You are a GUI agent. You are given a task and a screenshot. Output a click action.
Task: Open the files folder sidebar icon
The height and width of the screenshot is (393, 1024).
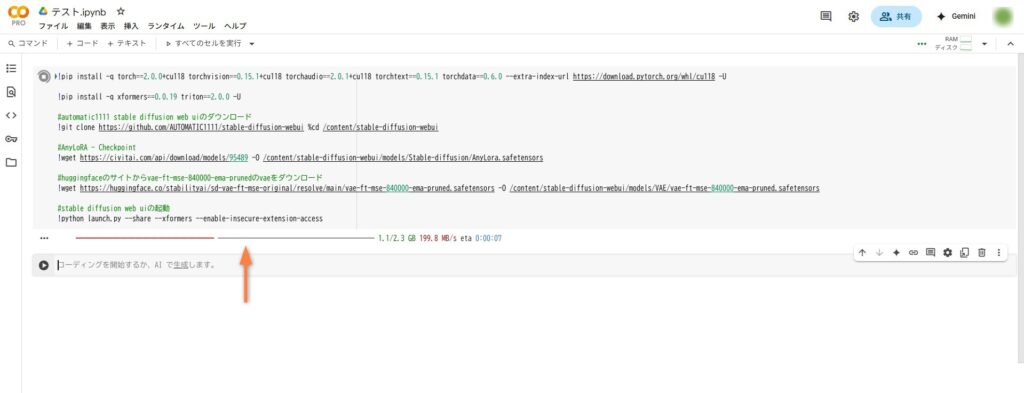point(11,163)
